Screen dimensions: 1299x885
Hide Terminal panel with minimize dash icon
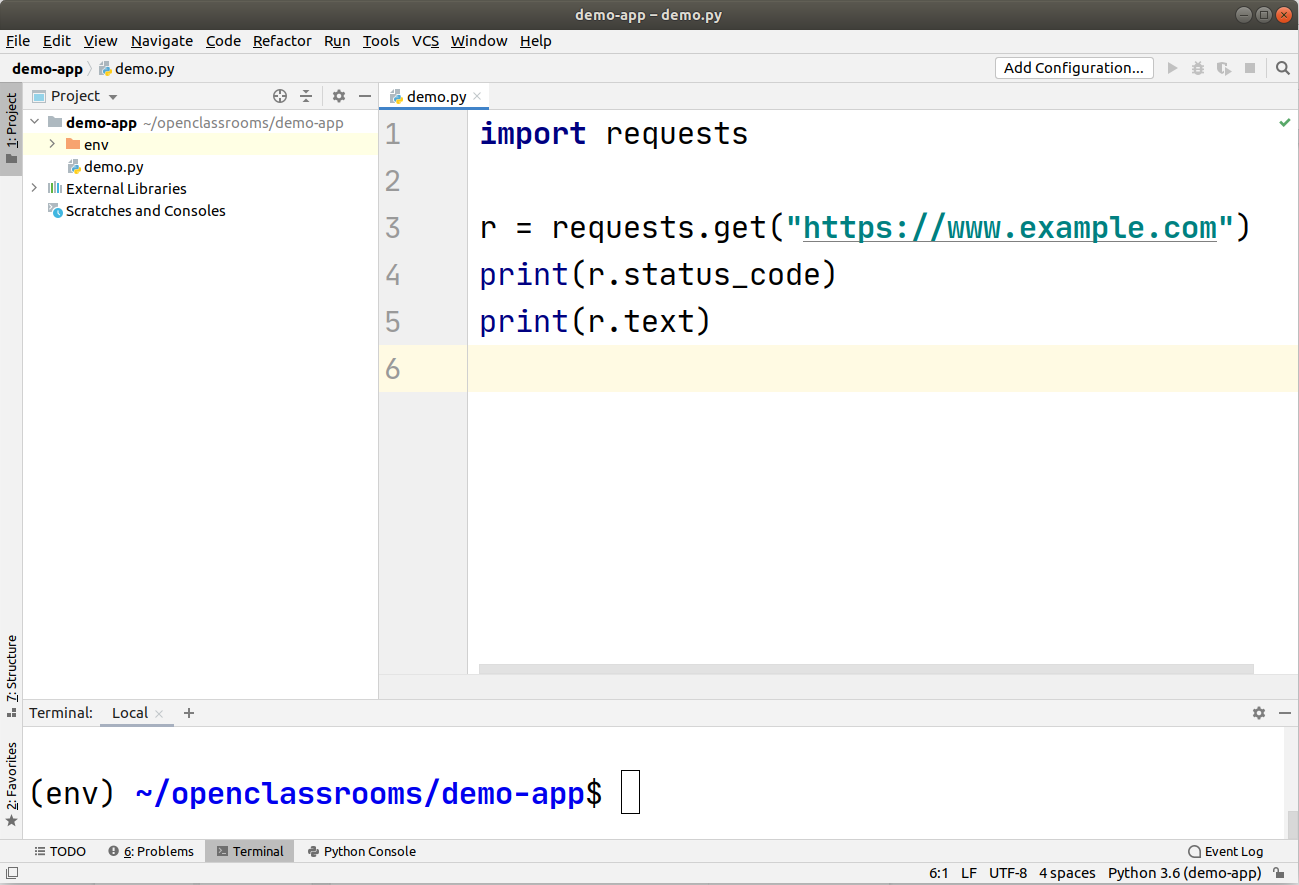[1285, 713]
